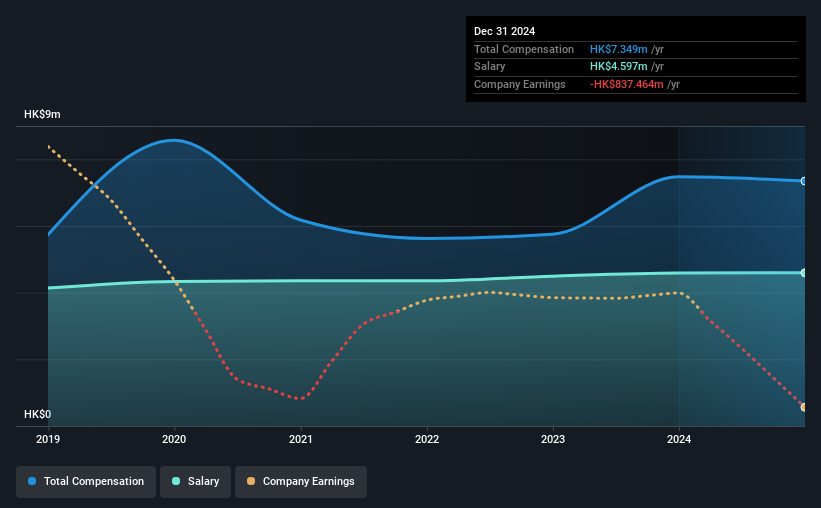Viewport: 821px width, 508px height.
Task: Click the teal Salary legend dot
Action: 176,481
